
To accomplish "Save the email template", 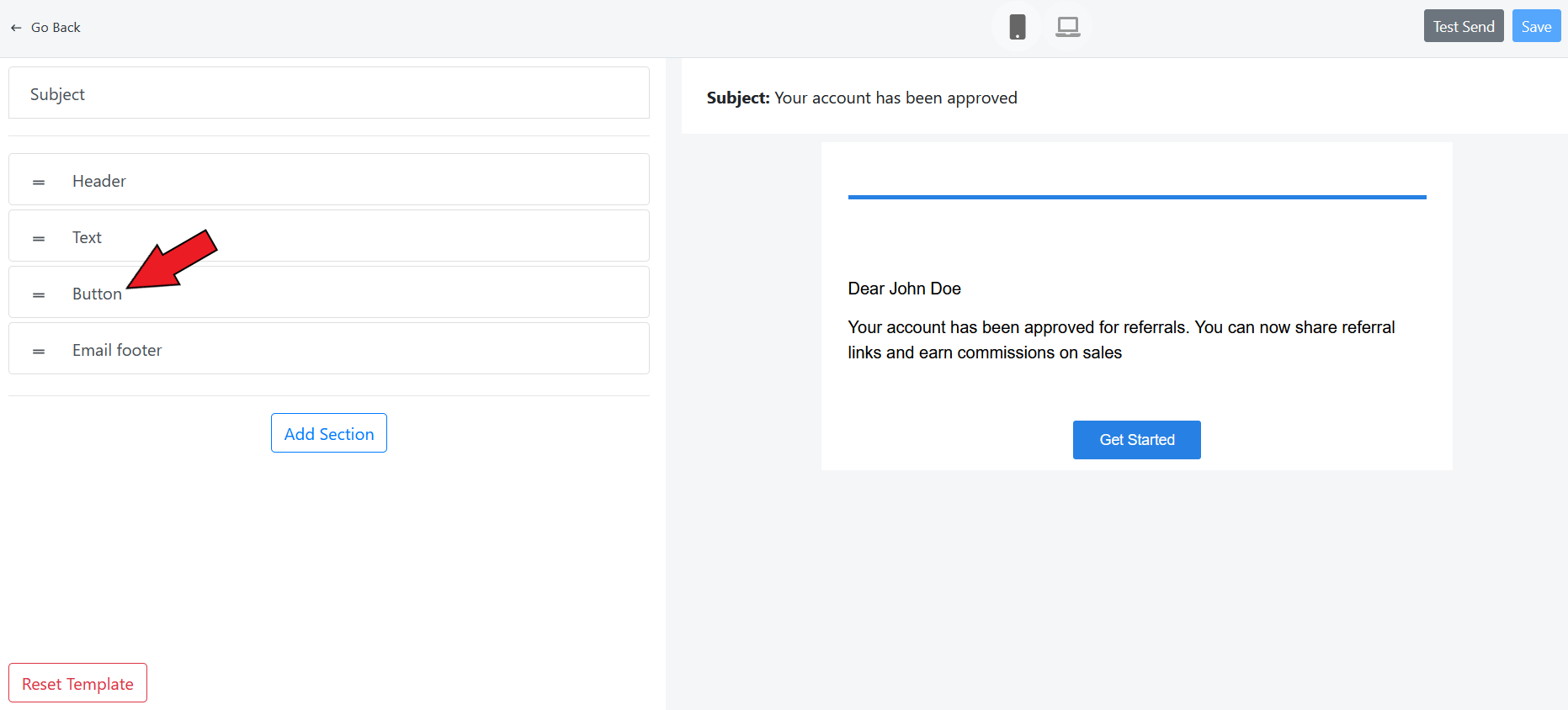I will click(1535, 26).
